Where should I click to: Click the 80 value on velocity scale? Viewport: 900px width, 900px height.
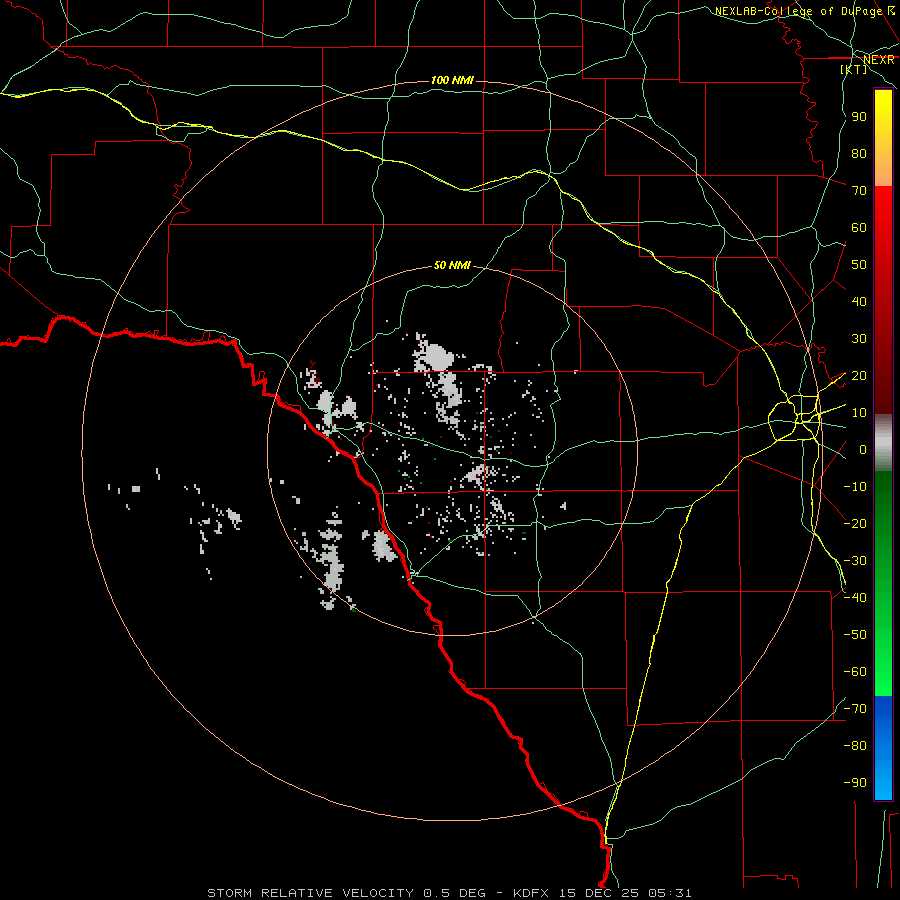coord(859,154)
